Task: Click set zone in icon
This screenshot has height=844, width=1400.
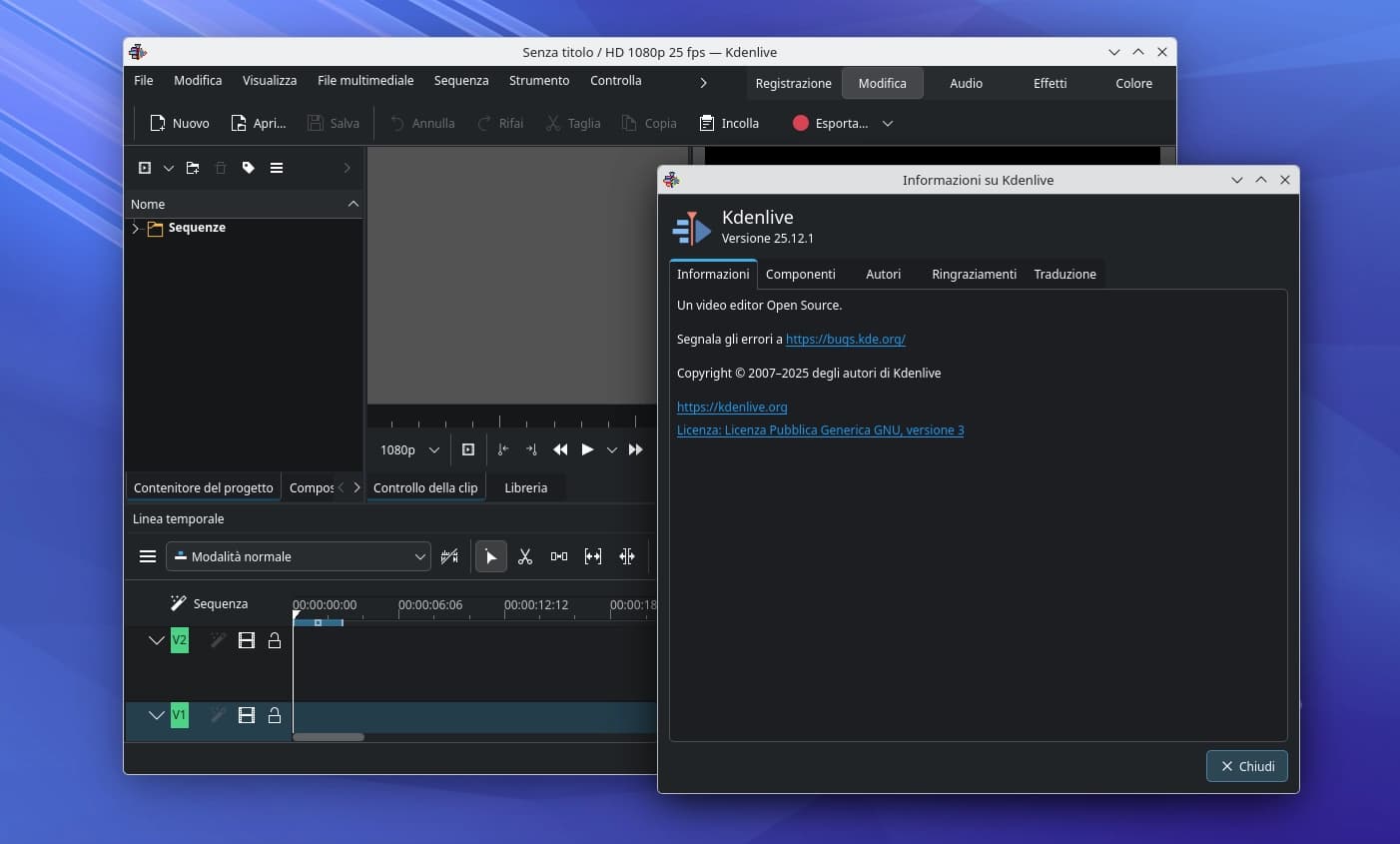Action: point(503,449)
